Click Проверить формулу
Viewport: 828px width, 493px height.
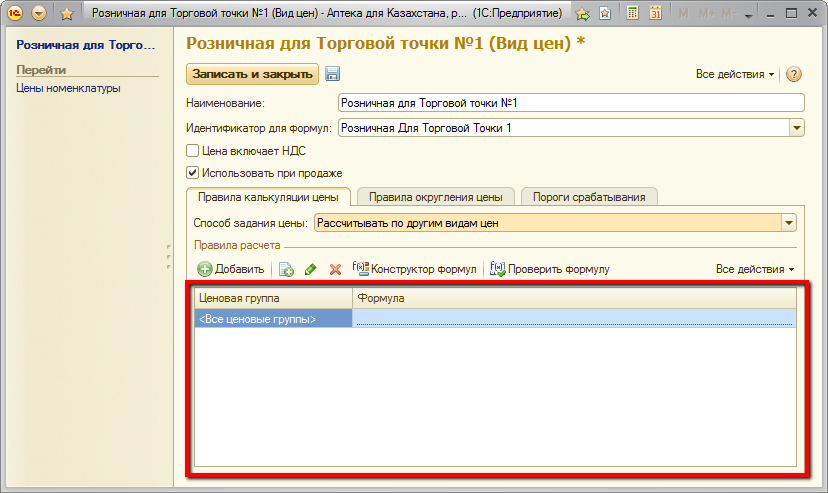coord(550,269)
